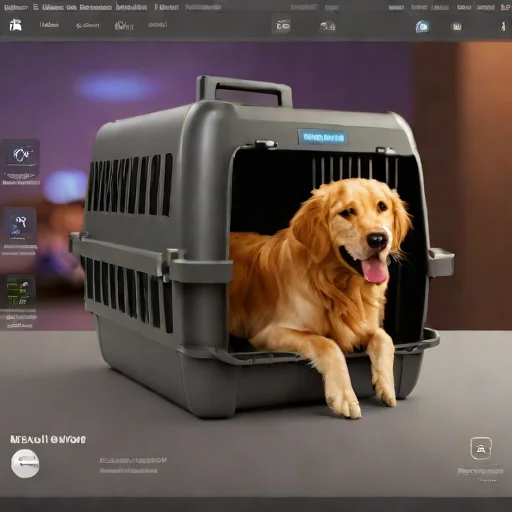This screenshot has height=512, width=512.
Task: Click the white home icon in the toolbar's left corner
Action: (x=15, y=25)
